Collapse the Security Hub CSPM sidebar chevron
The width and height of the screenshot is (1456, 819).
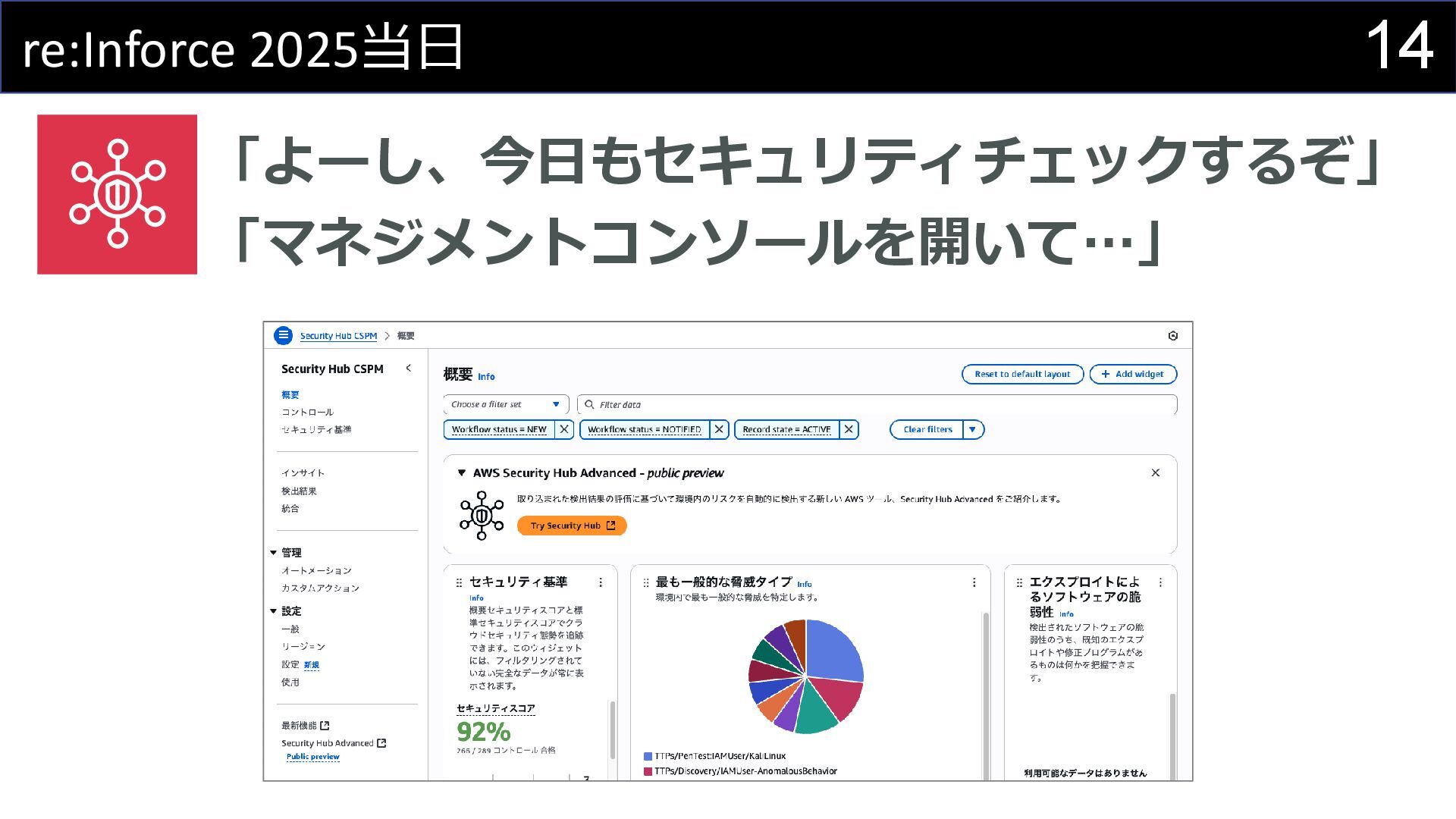pyautogui.click(x=408, y=368)
